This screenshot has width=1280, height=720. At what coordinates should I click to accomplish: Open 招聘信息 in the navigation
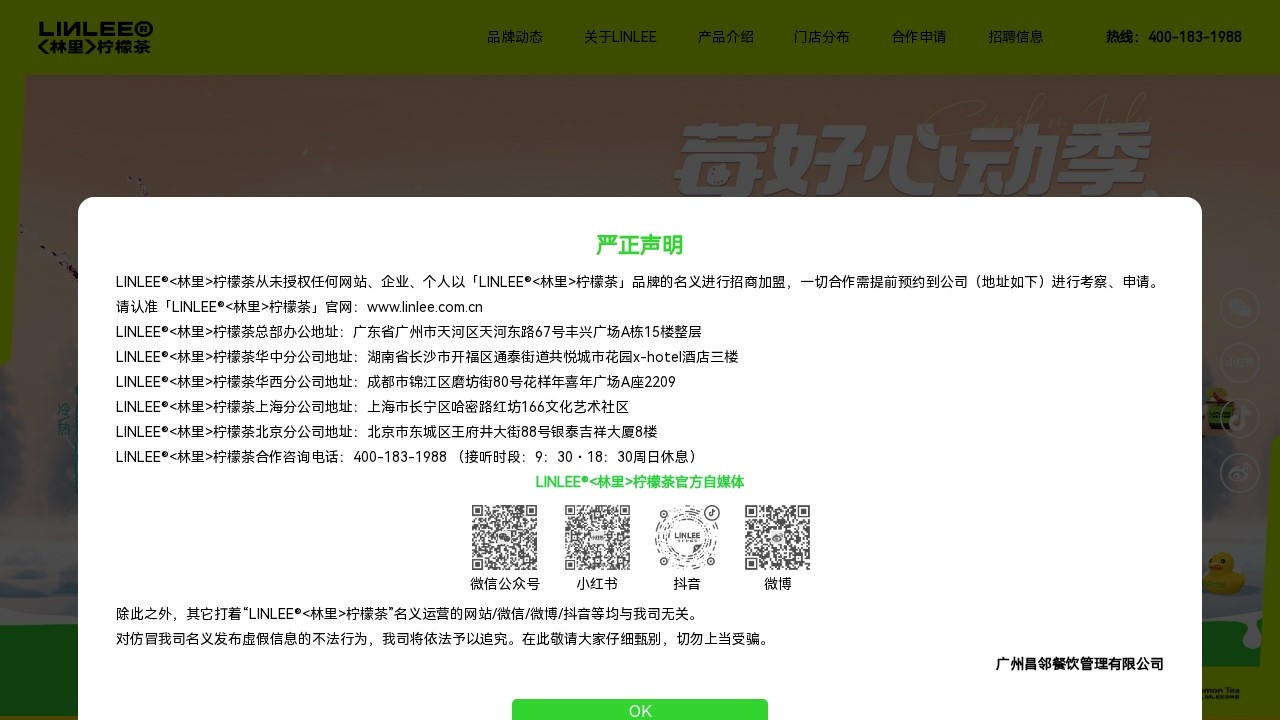point(1016,37)
